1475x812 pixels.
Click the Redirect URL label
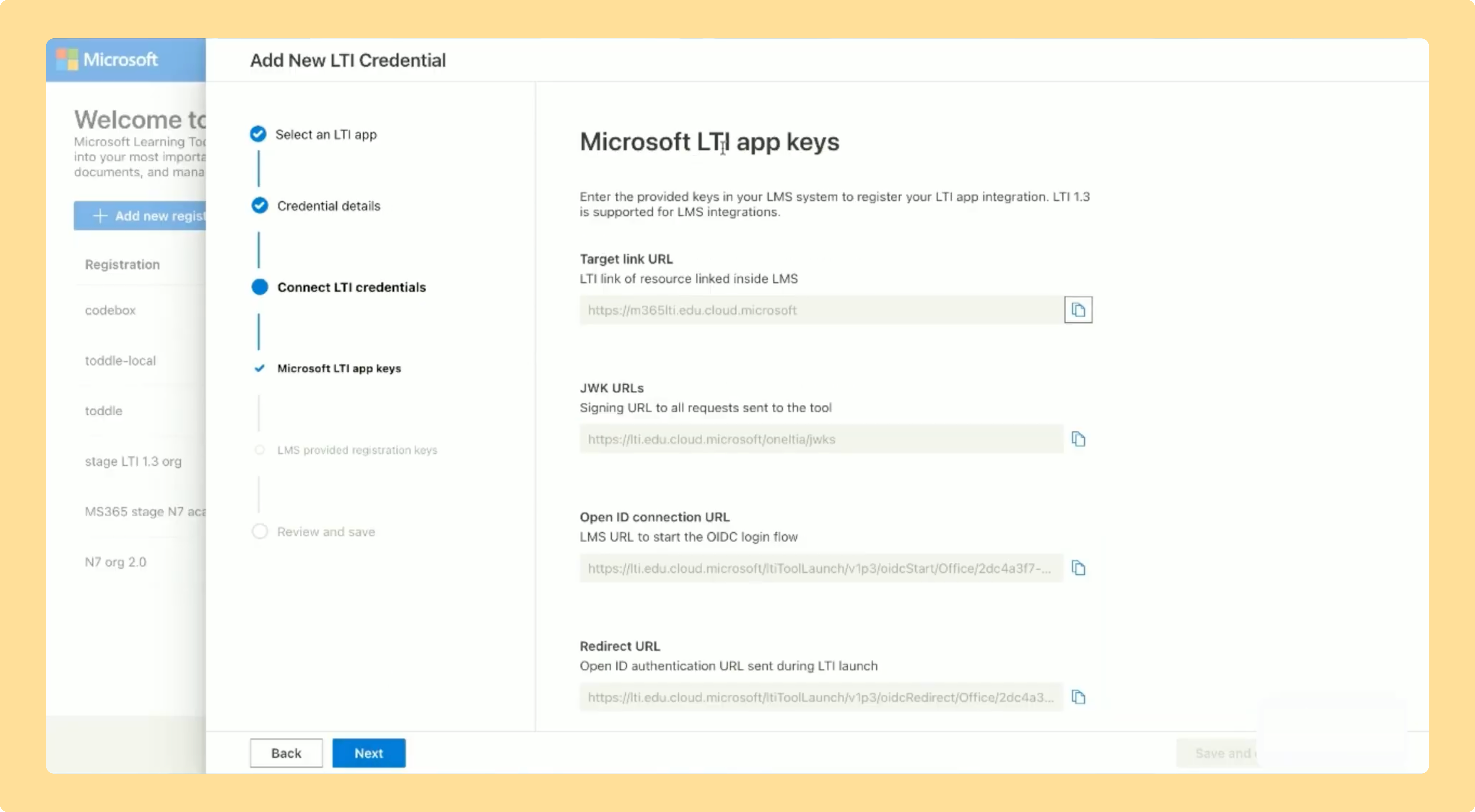pos(620,646)
